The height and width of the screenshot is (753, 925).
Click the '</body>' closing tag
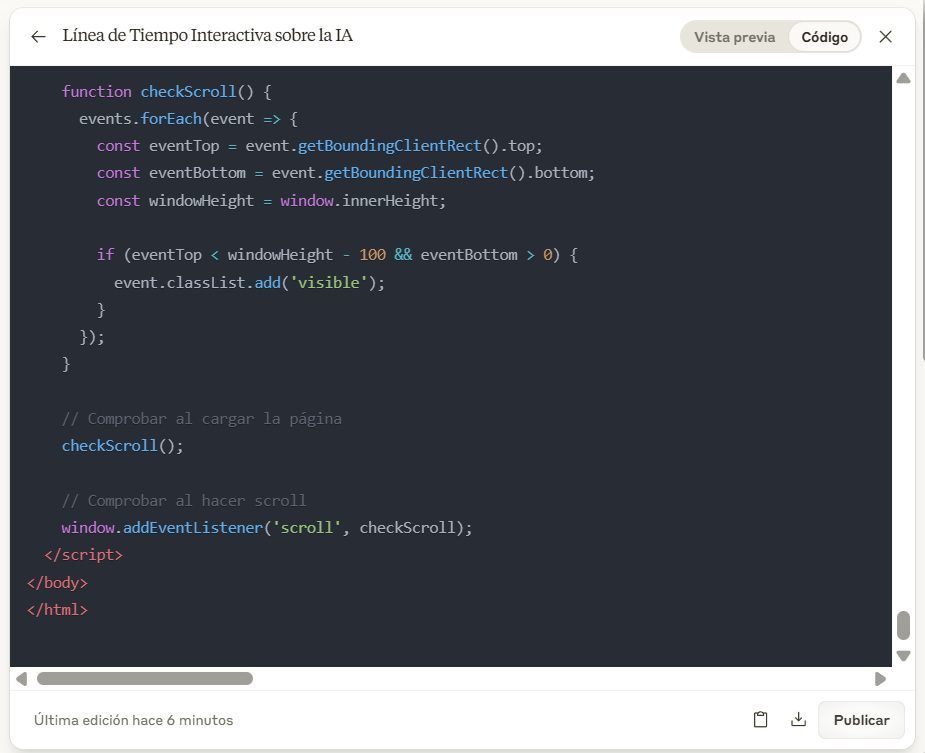57,582
